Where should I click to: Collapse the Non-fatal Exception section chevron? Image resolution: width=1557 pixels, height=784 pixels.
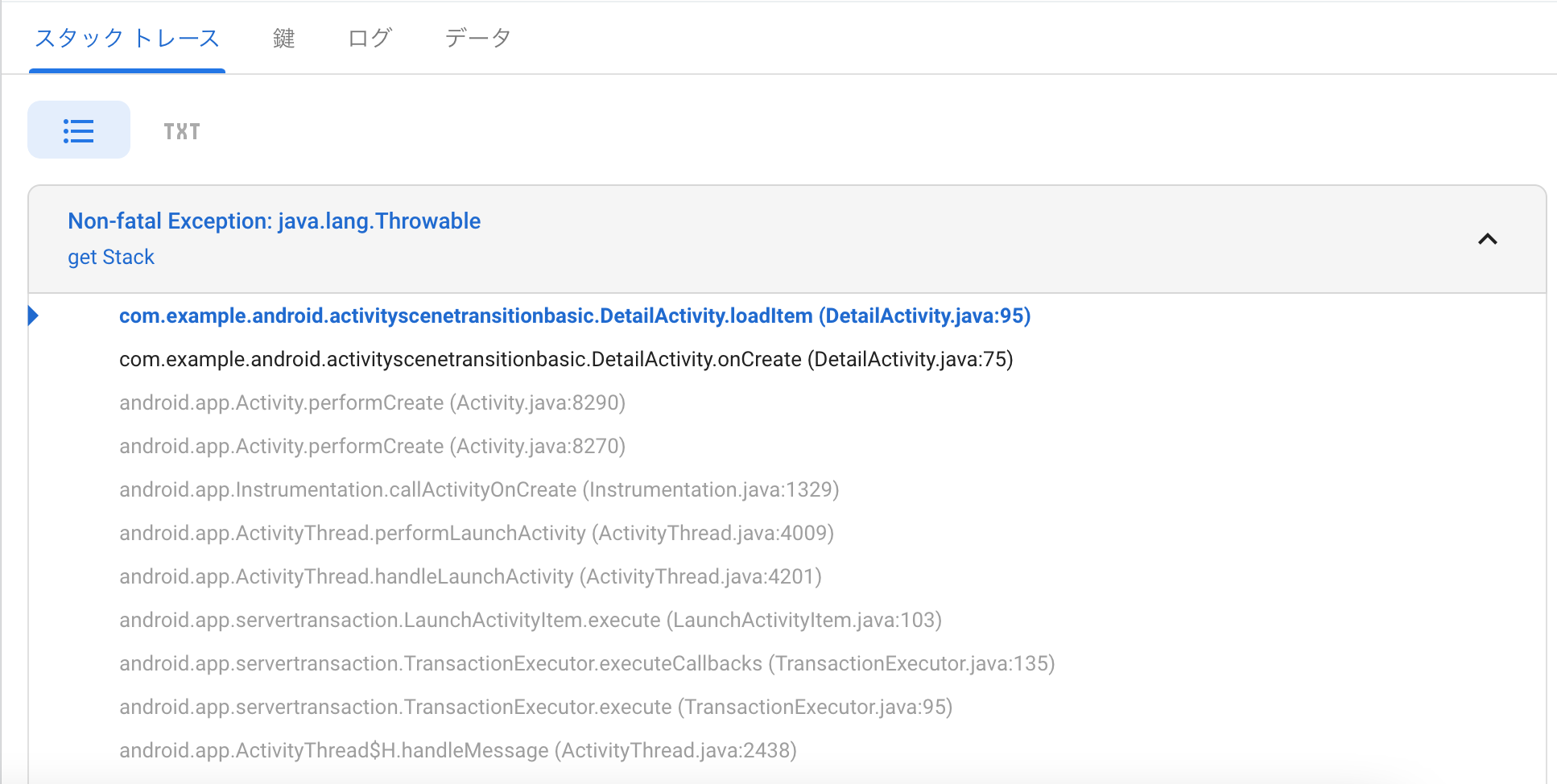pyautogui.click(x=1487, y=239)
